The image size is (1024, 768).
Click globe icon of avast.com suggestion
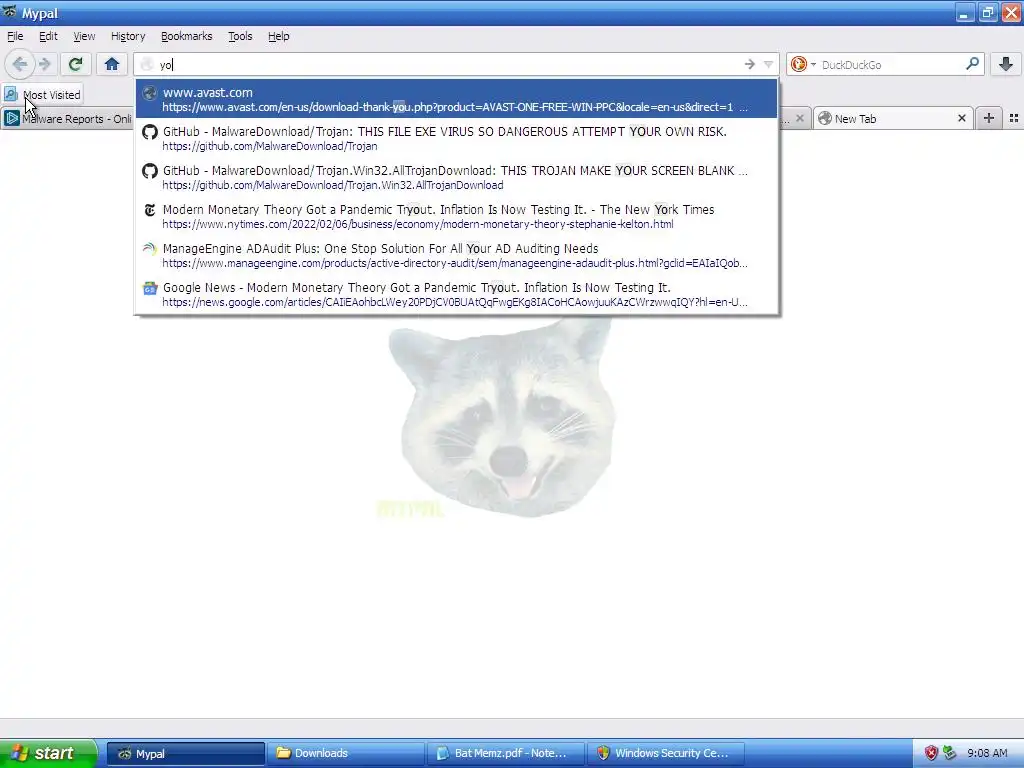tap(150, 93)
